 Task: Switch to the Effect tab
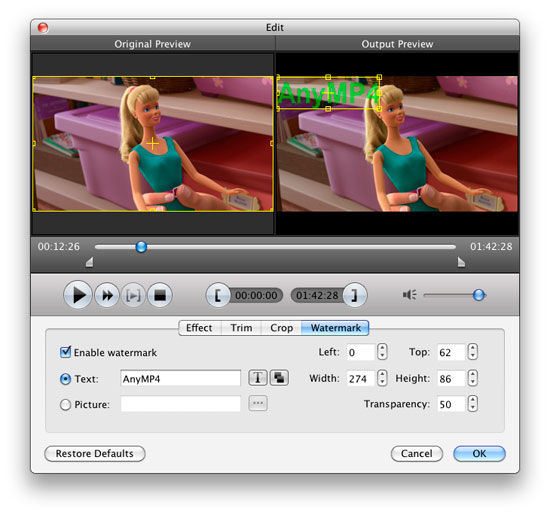(x=200, y=328)
